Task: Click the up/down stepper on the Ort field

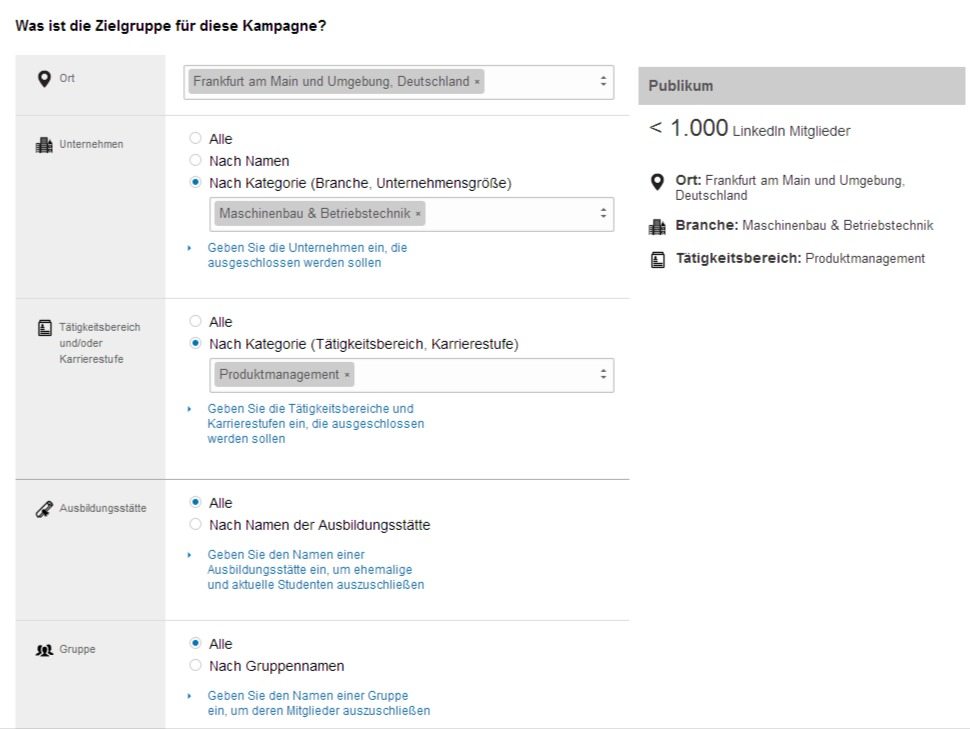Action: (603, 81)
